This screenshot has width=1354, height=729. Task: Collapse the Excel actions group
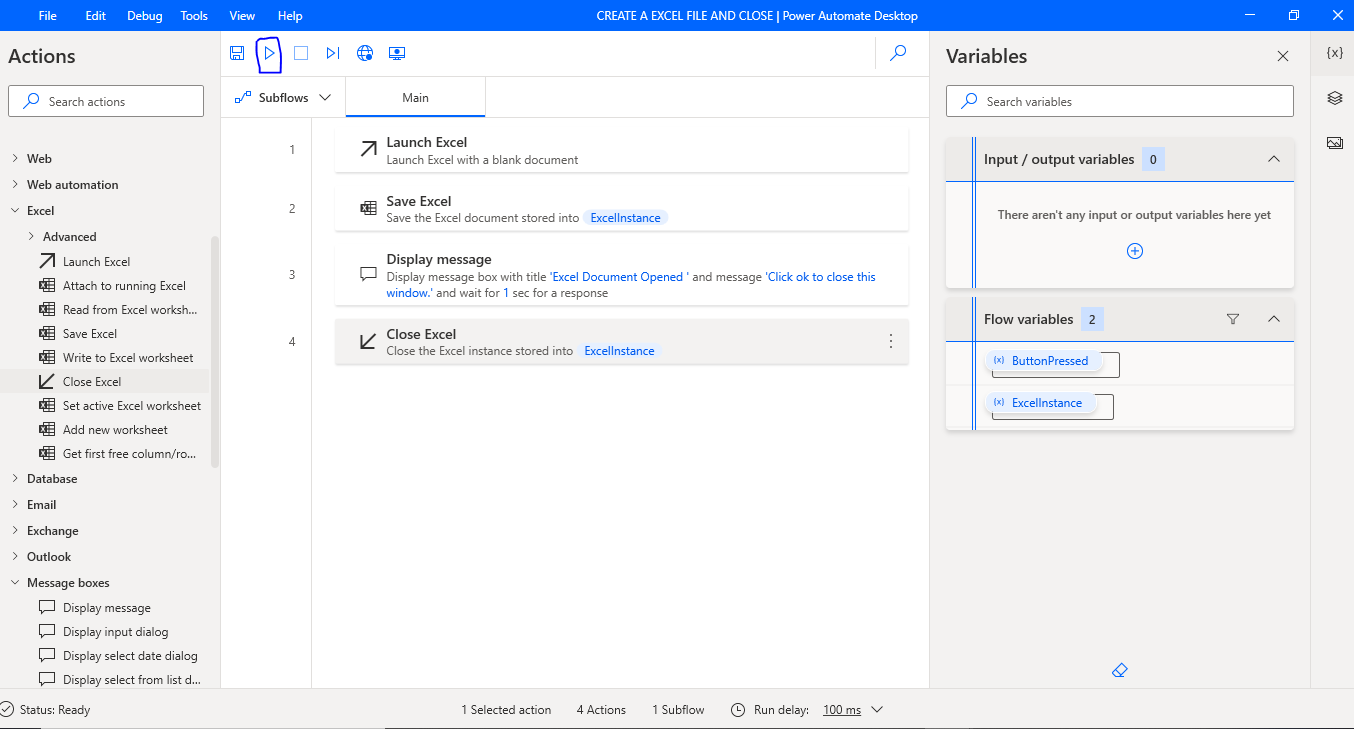(x=15, y=211)
